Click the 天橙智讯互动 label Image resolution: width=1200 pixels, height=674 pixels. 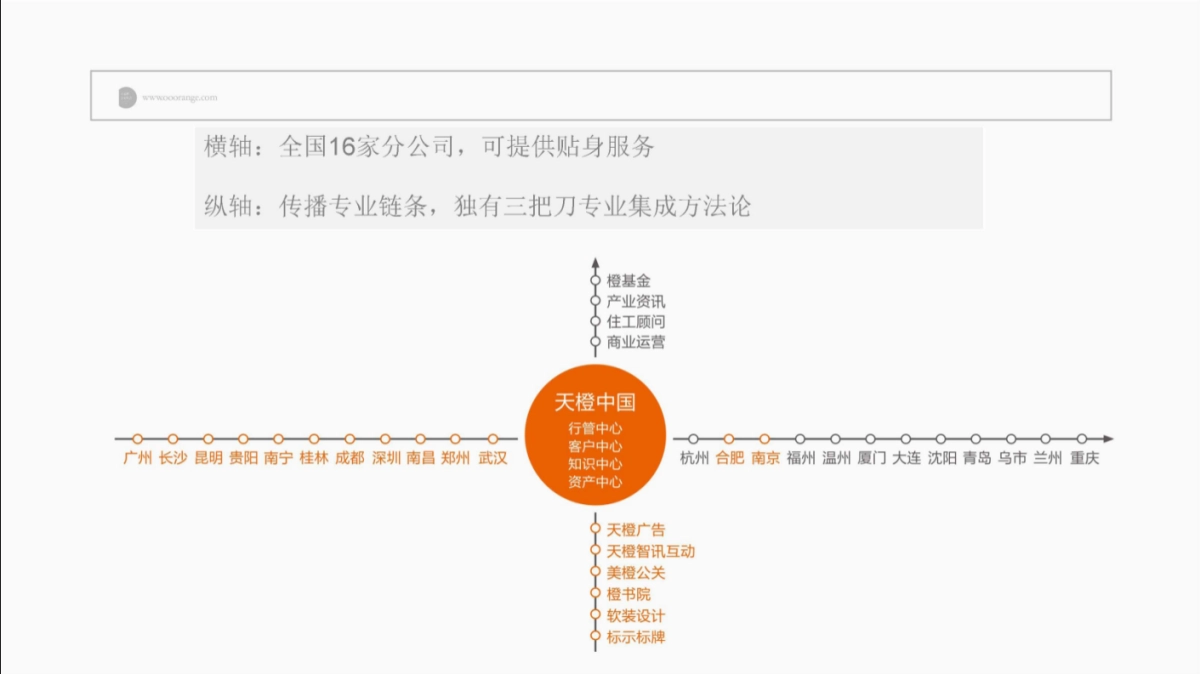(x=652, y=551)
